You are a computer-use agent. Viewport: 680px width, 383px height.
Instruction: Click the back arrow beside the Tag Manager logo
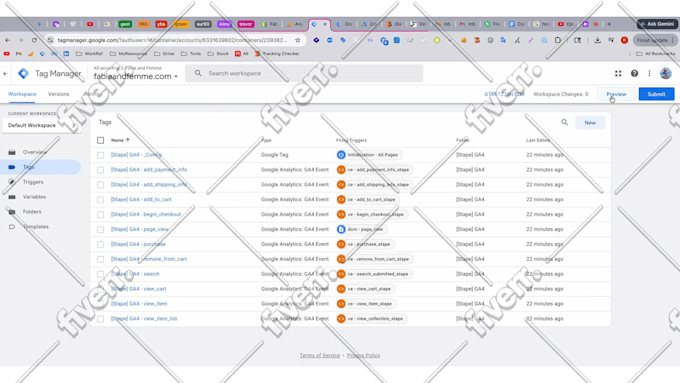tap(5, 73)
